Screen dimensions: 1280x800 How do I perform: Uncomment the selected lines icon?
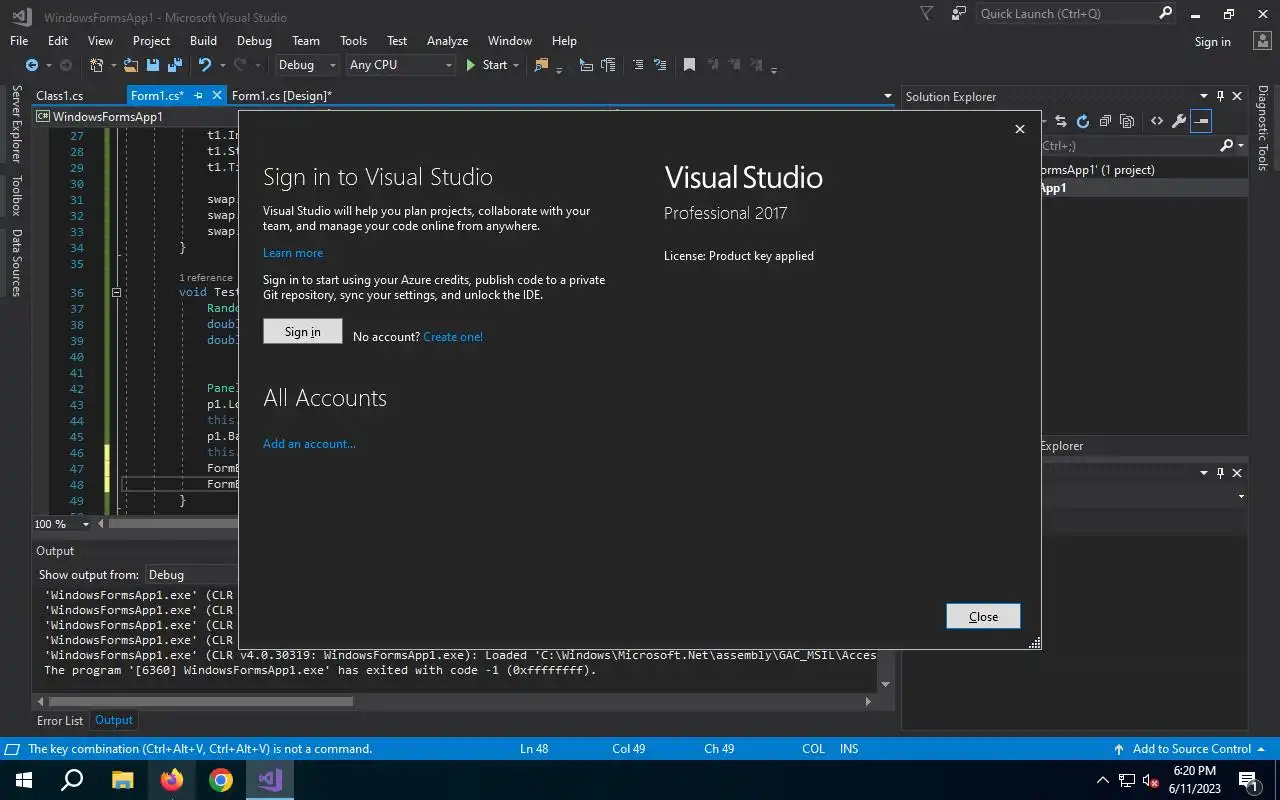click(660, 65)
